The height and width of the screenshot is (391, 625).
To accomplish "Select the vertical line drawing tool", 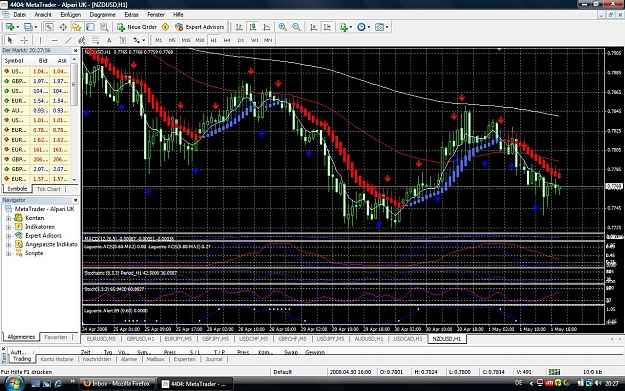I will tap(41, 40).
